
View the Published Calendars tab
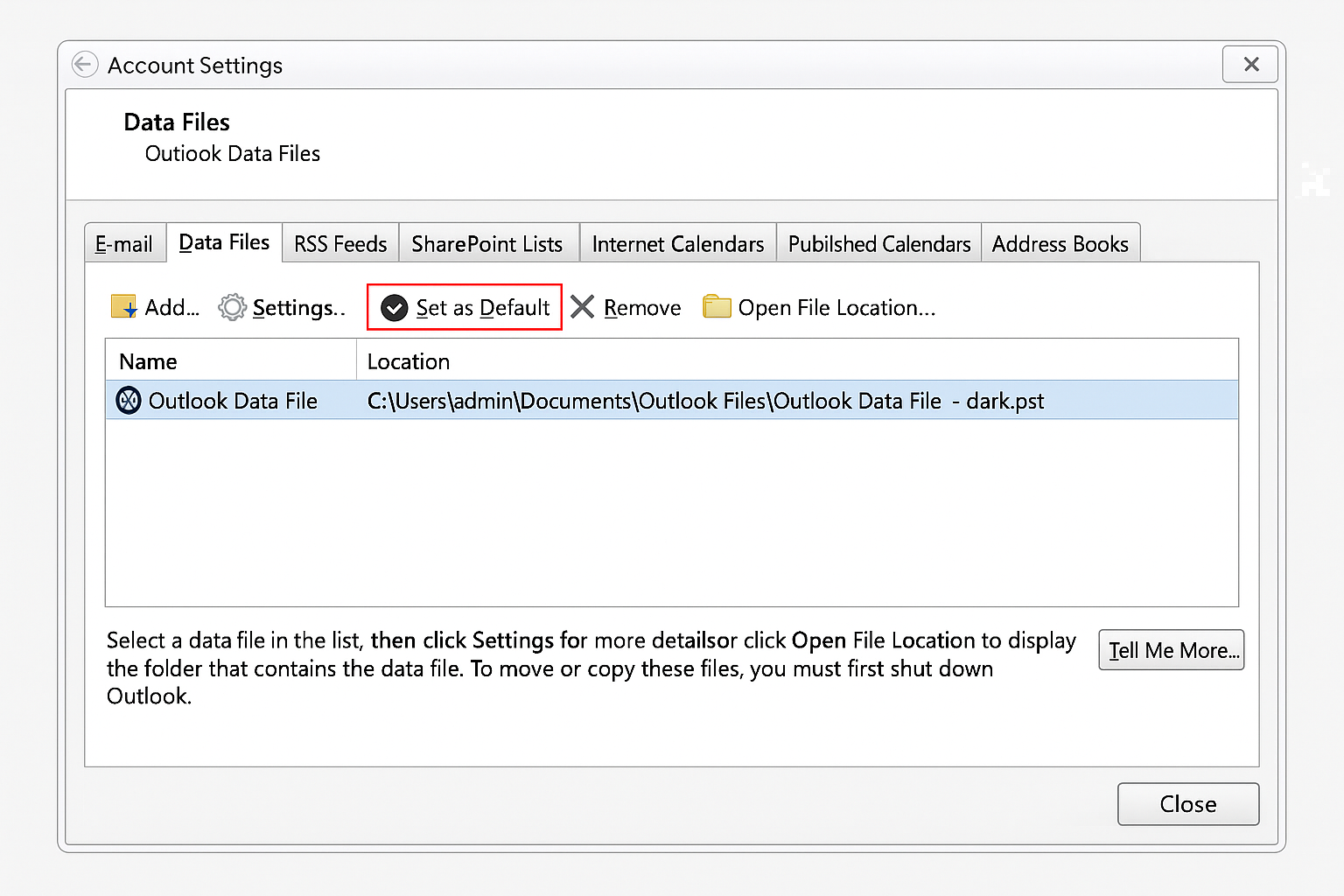point(878,243)
